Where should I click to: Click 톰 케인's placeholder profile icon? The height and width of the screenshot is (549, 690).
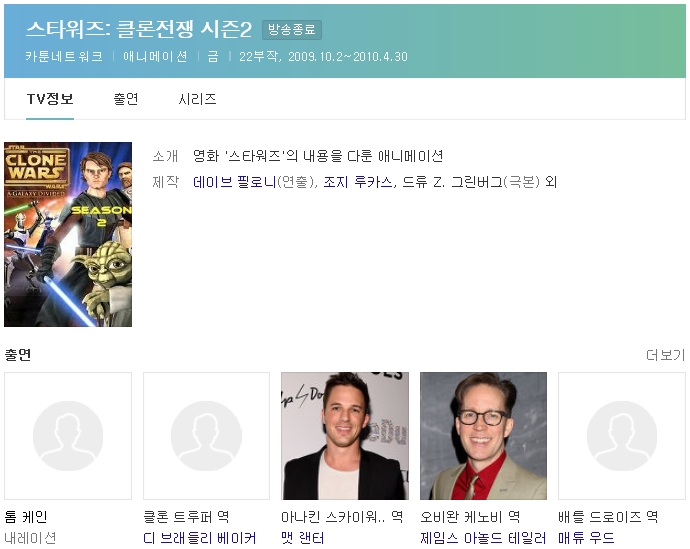tap(68, 436)
